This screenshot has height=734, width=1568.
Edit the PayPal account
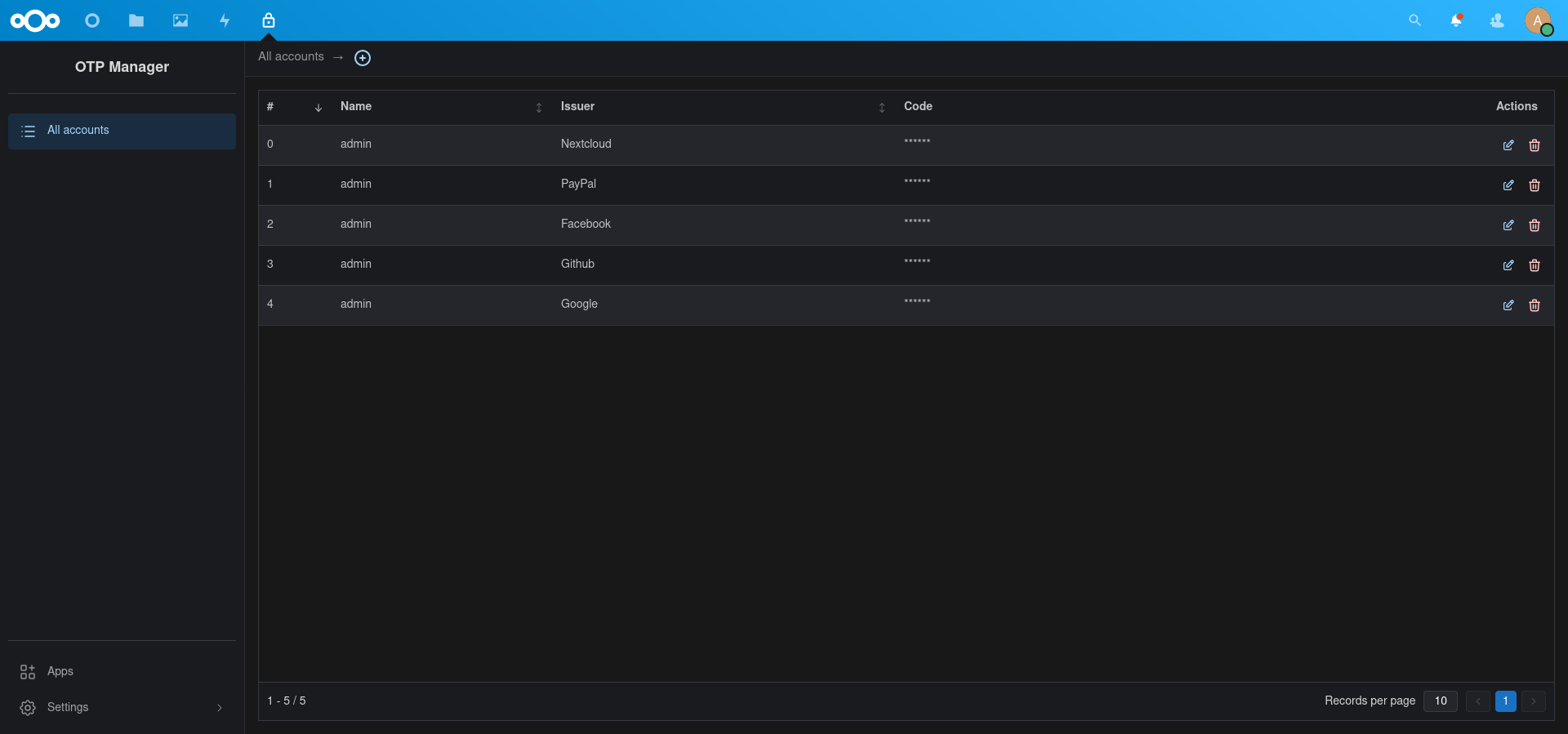1508,185
